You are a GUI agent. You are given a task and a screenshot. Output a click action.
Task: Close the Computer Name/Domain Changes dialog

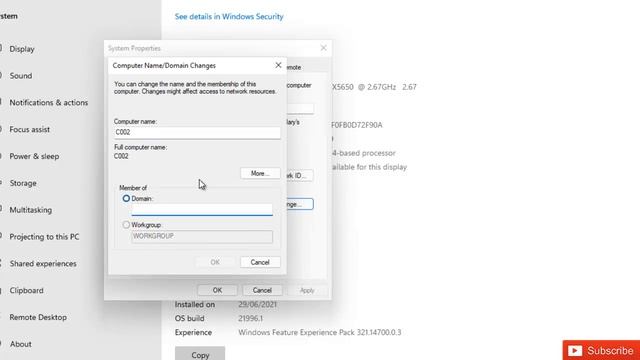(278, 65)
